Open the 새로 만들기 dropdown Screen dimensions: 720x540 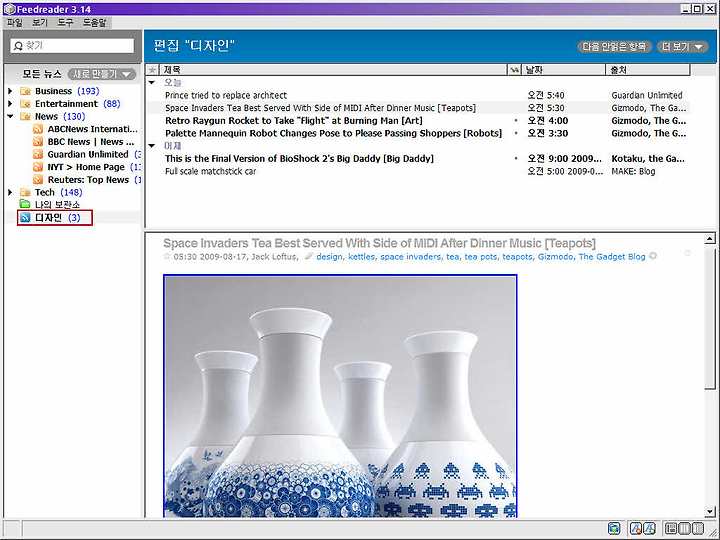tap(101, 74)
